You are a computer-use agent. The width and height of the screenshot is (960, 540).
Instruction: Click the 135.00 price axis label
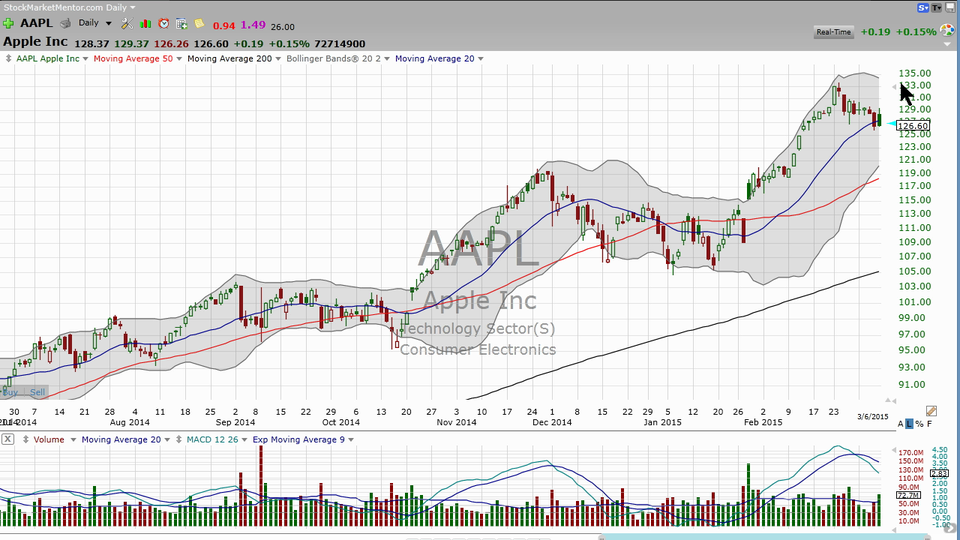915,73
